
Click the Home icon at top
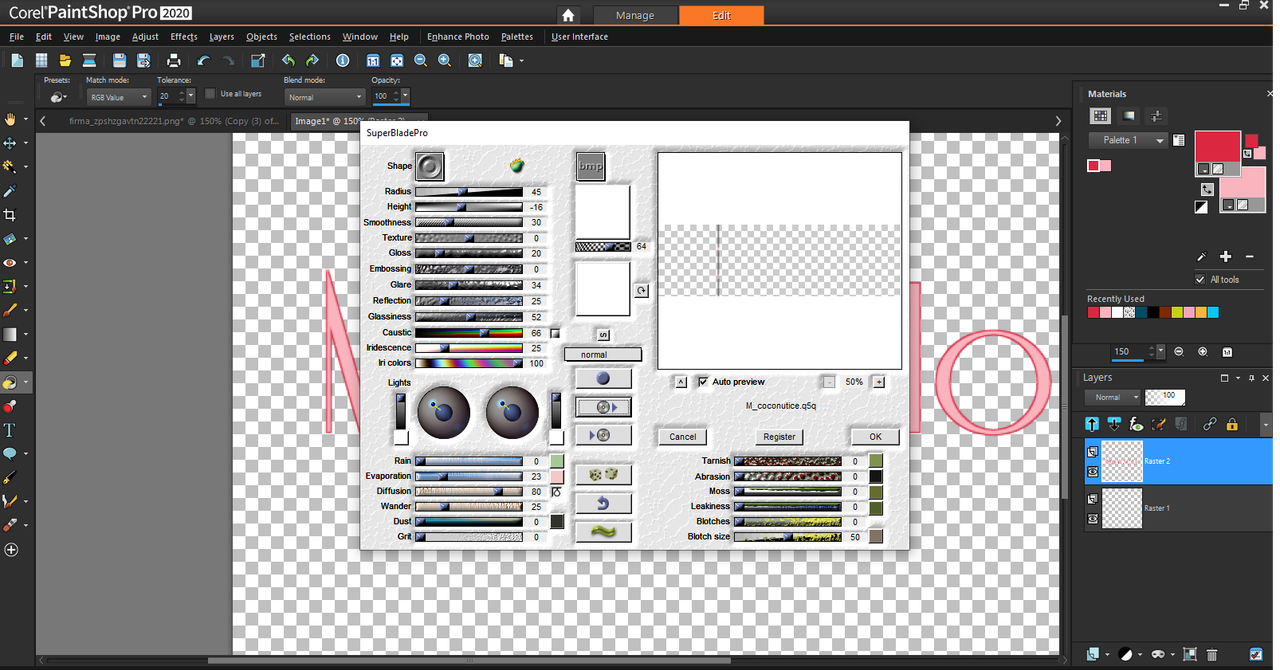point(568,15)
